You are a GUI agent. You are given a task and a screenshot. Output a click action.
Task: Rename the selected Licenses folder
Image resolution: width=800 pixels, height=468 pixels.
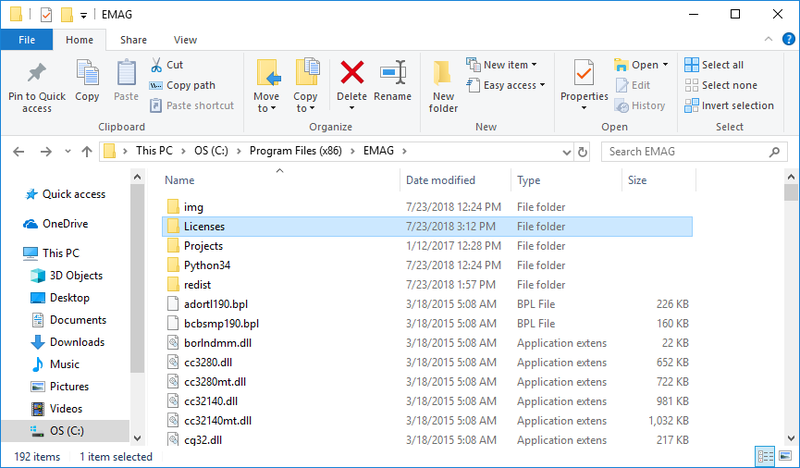(392, 81)
